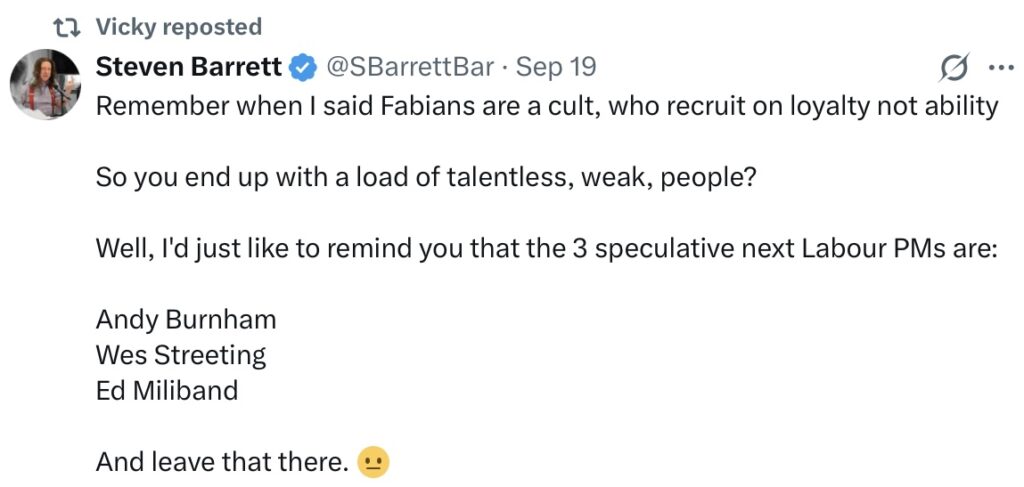Screen dimensions: 1024x487
Task: Click the "Vicky reposted" label
Action: (178, 27)
